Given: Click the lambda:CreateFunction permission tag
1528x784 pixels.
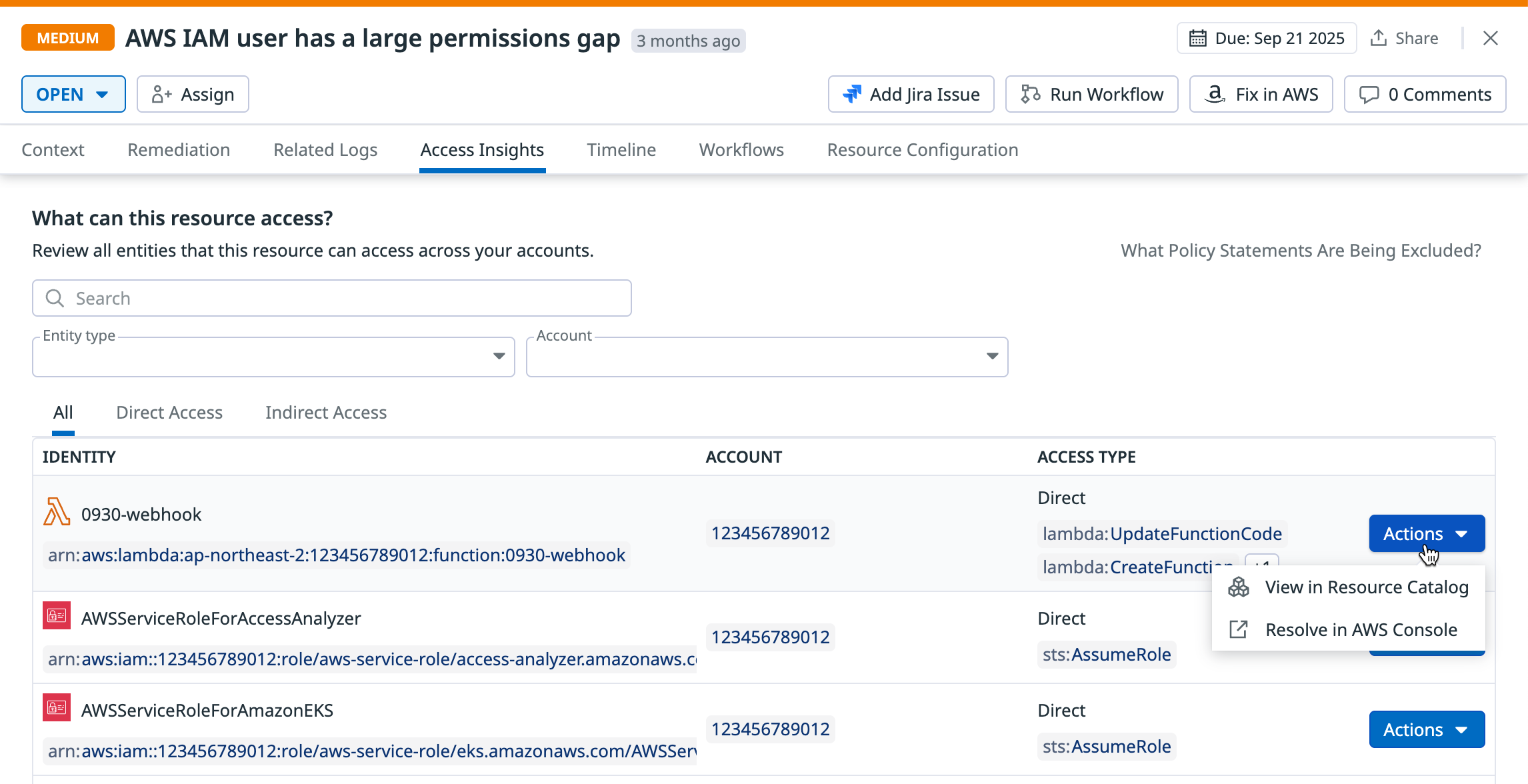Looking at the screenshot, I should point(1137,567).
